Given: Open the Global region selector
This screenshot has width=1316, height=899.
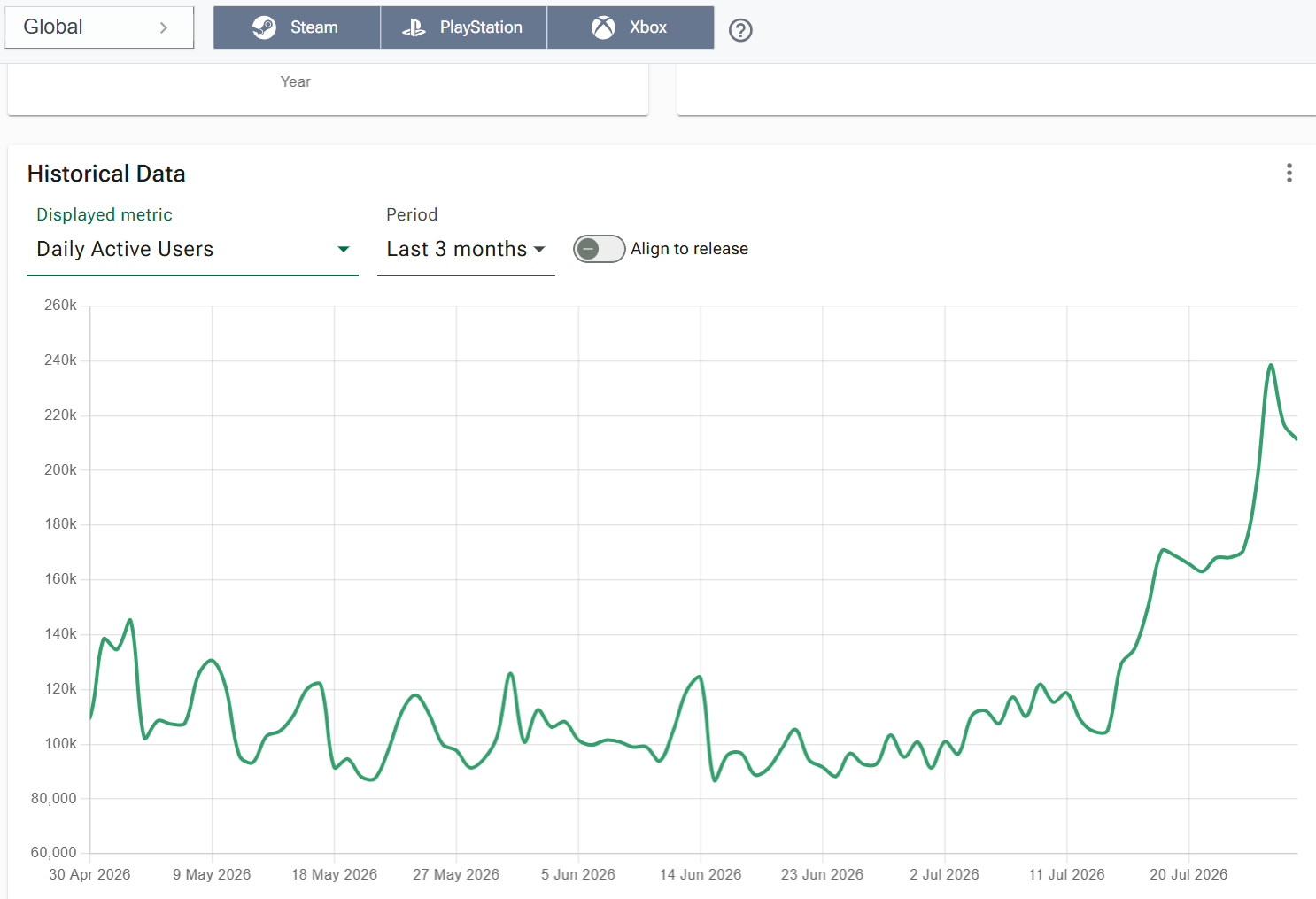Looking at the screenshot, I should point(99,27).
